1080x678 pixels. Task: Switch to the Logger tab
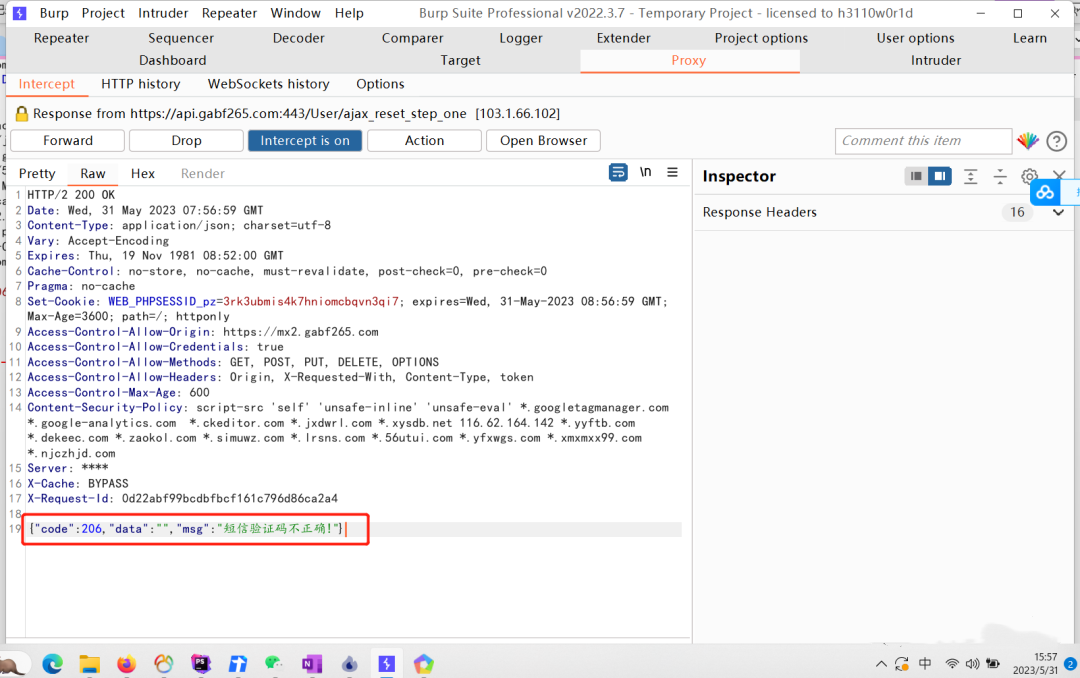point(521,38)
